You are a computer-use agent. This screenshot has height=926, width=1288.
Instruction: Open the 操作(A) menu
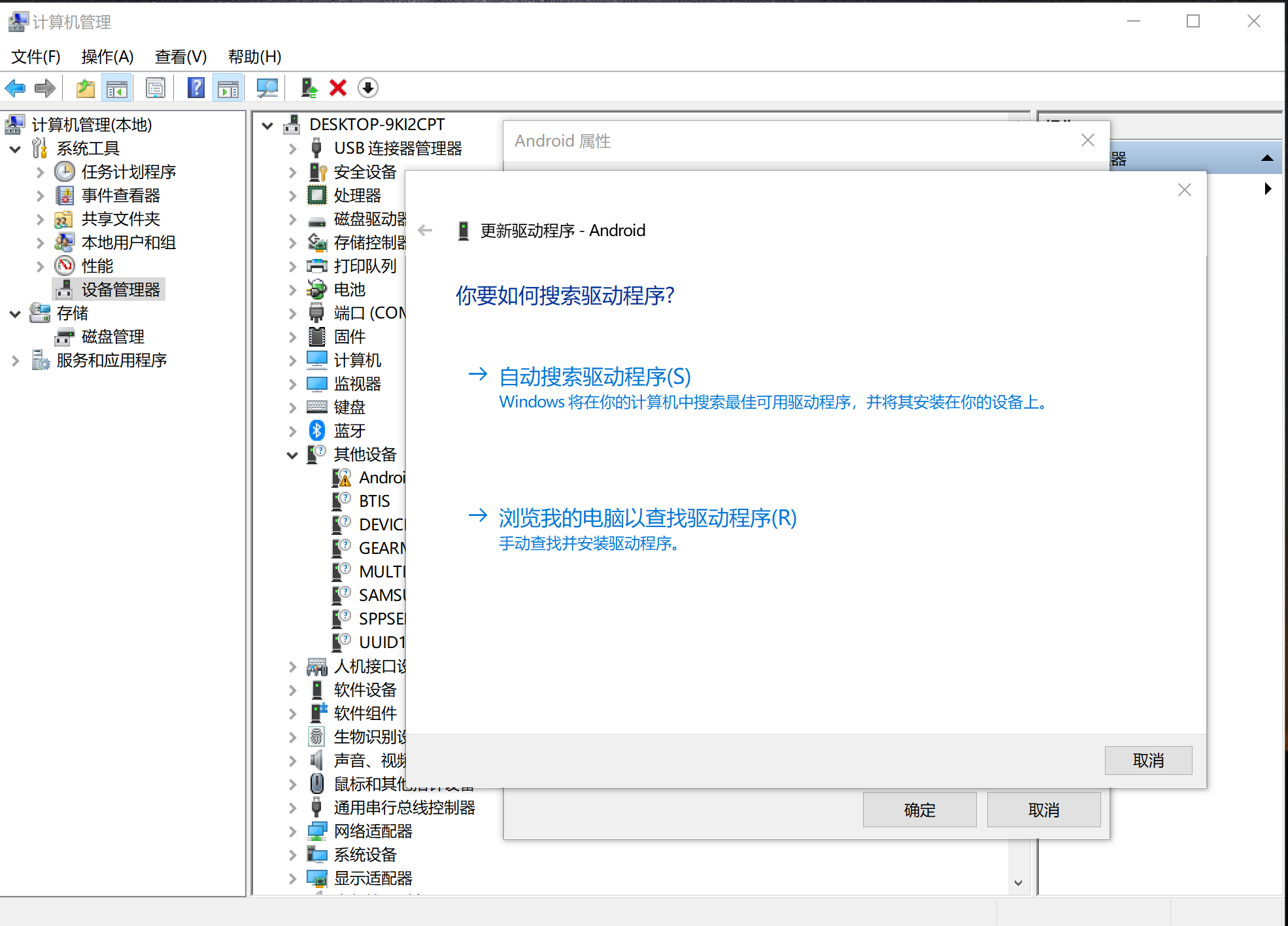pos(107,57)
